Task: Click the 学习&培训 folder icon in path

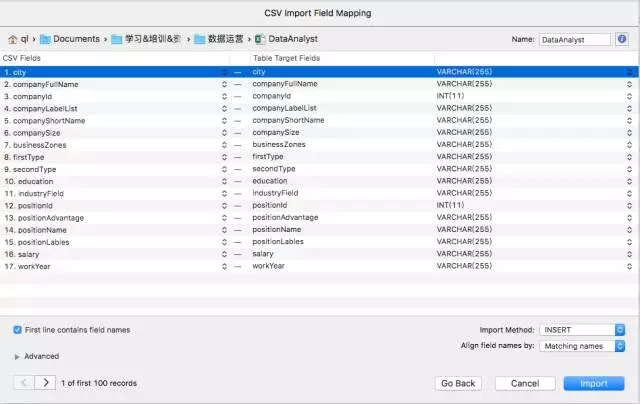Action: (117, 39)
